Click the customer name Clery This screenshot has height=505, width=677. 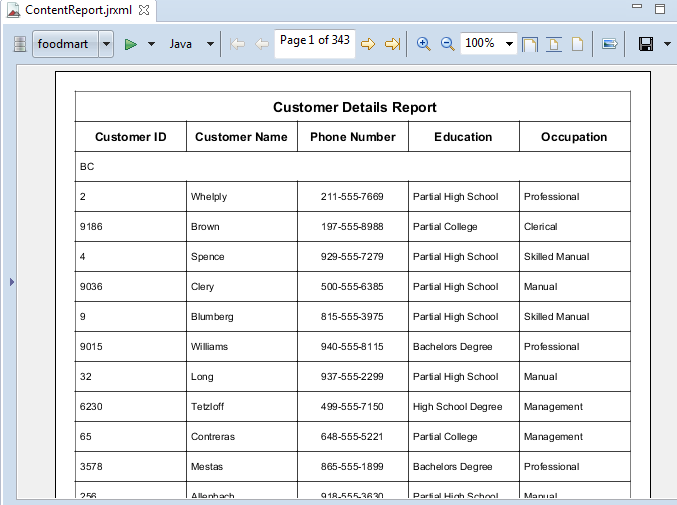pos(202,287)
